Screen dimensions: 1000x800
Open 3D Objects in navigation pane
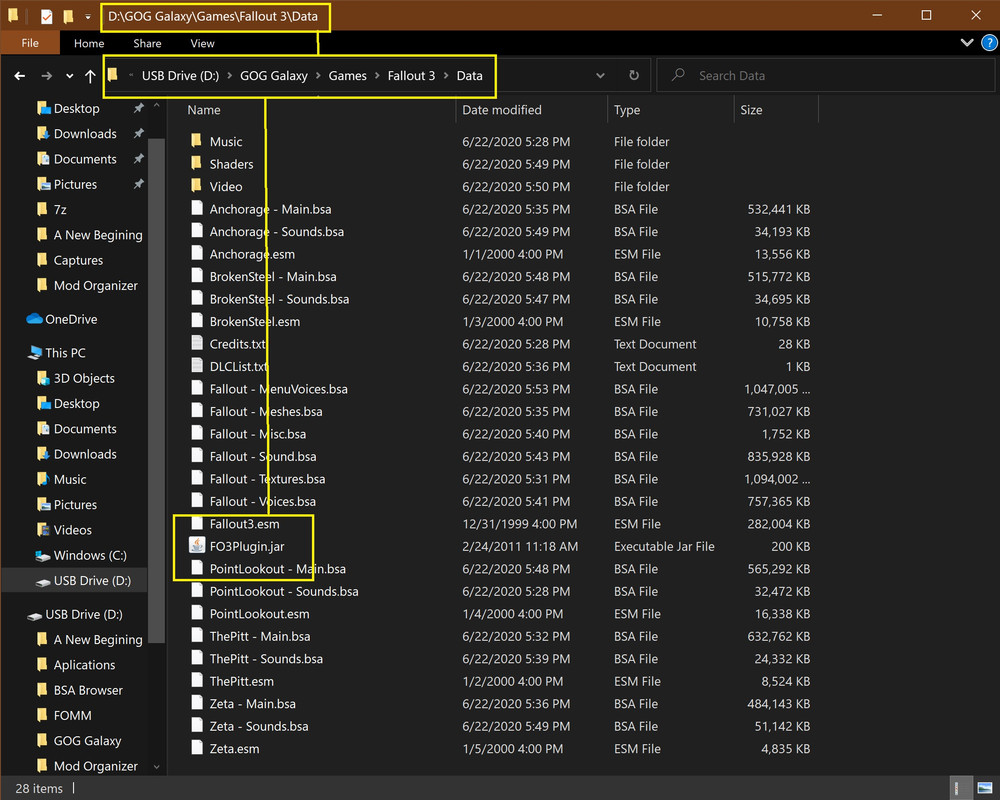tap(84, 378)
